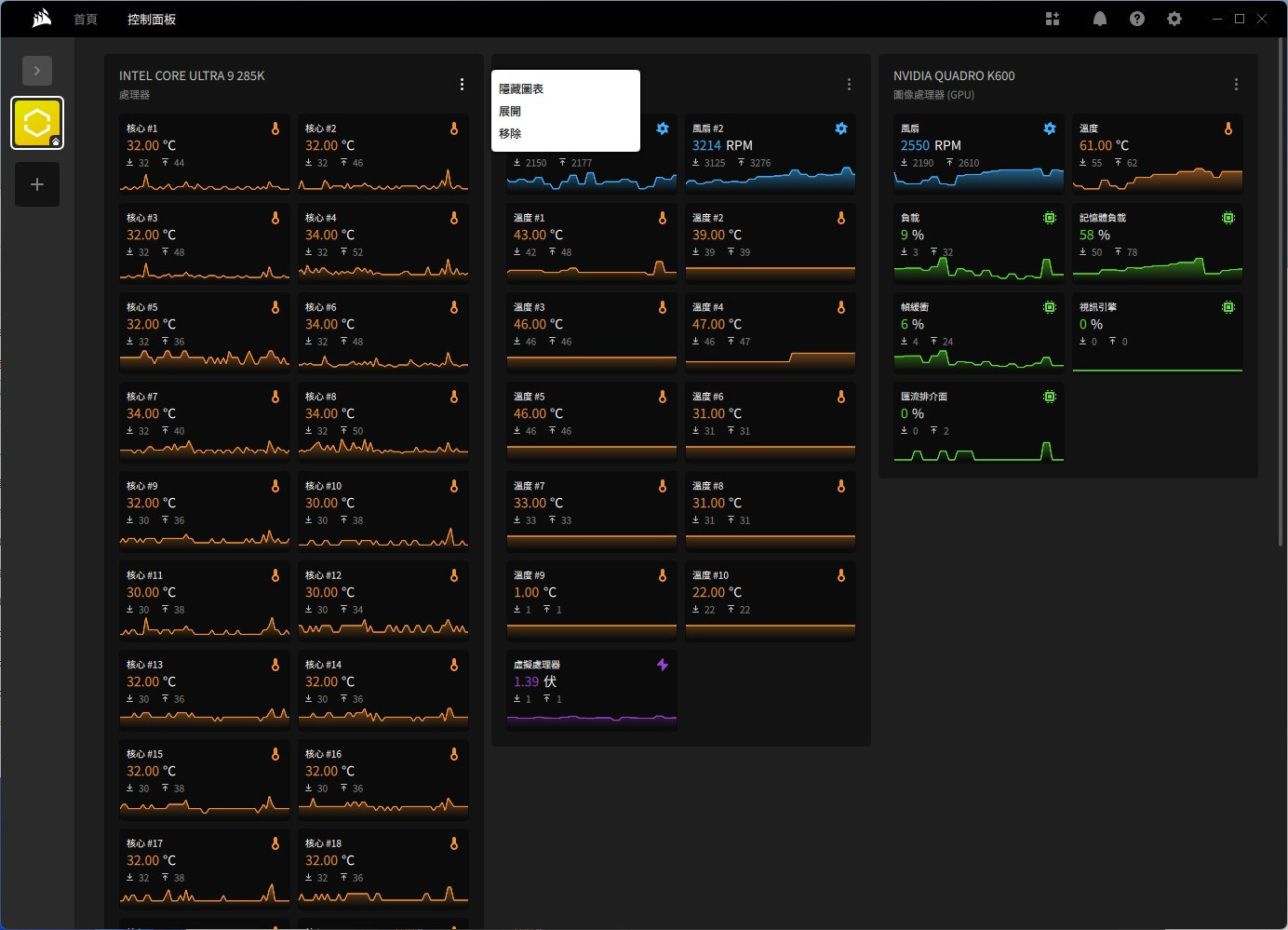Open the notifications bell icon

click(1100, 19)
